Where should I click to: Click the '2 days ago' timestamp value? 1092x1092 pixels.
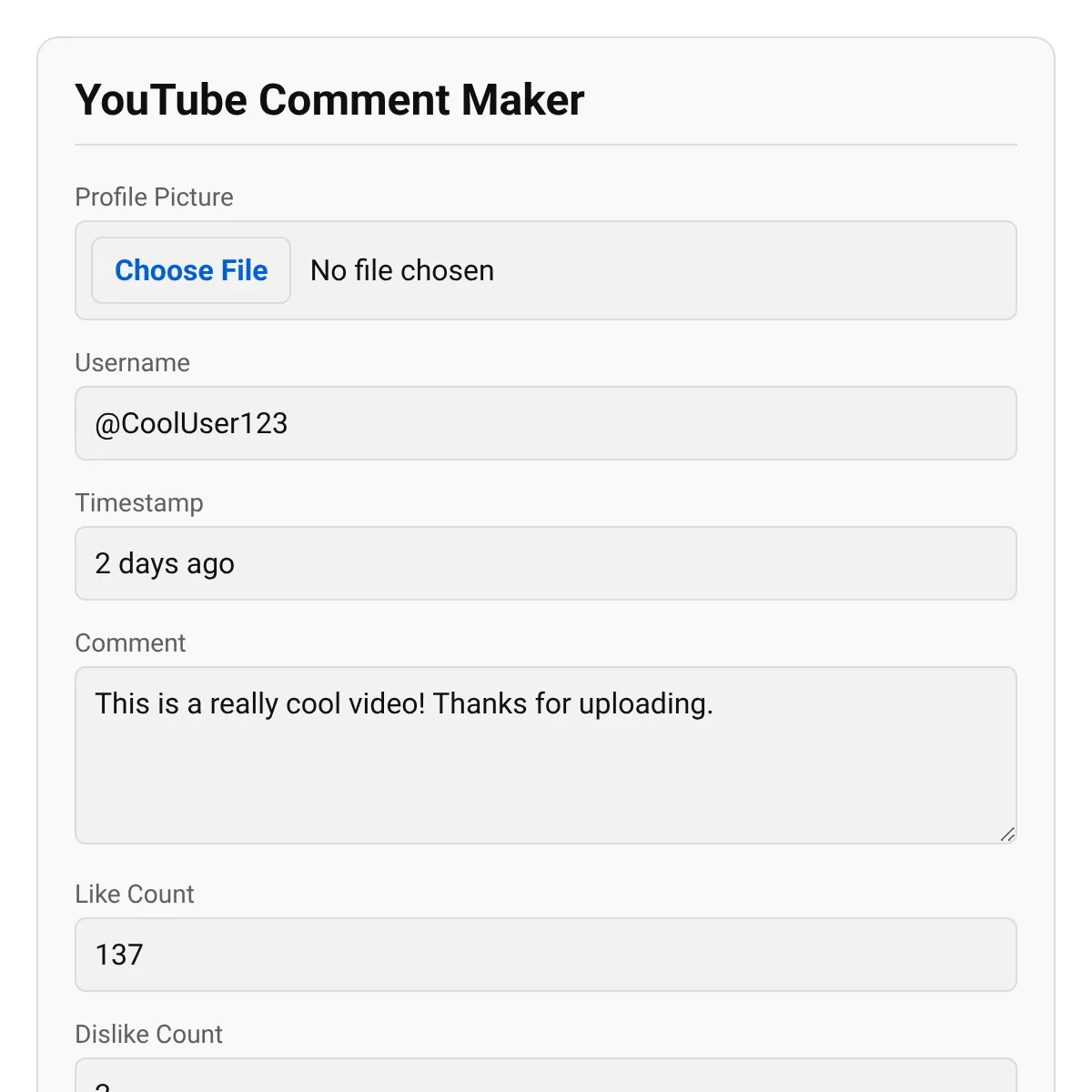coord(165,563)
